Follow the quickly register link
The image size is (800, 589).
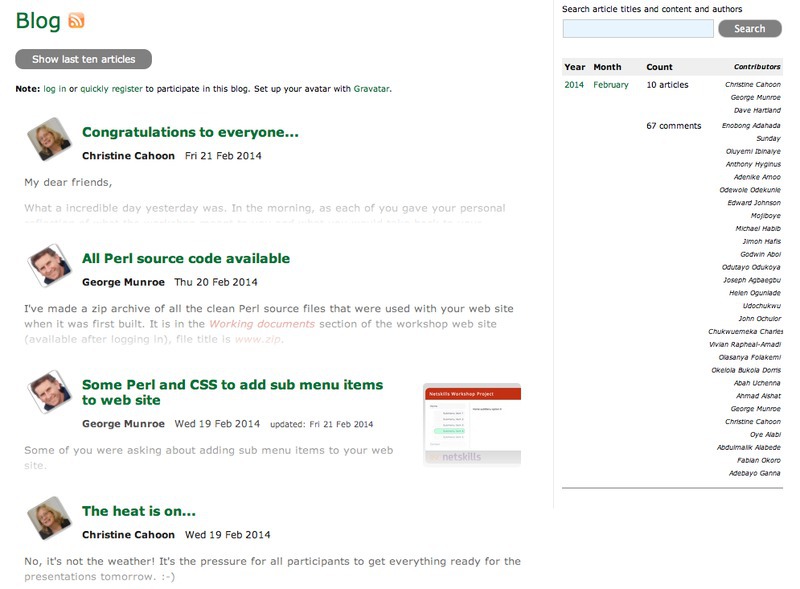[111, 89]
